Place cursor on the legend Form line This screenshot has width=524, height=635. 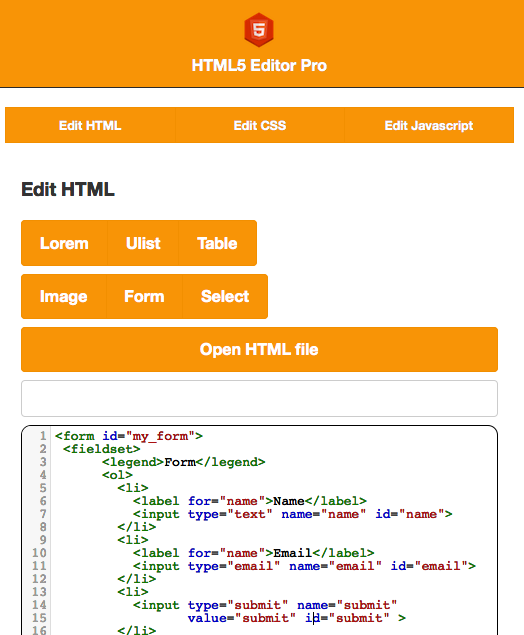point(183,462)
